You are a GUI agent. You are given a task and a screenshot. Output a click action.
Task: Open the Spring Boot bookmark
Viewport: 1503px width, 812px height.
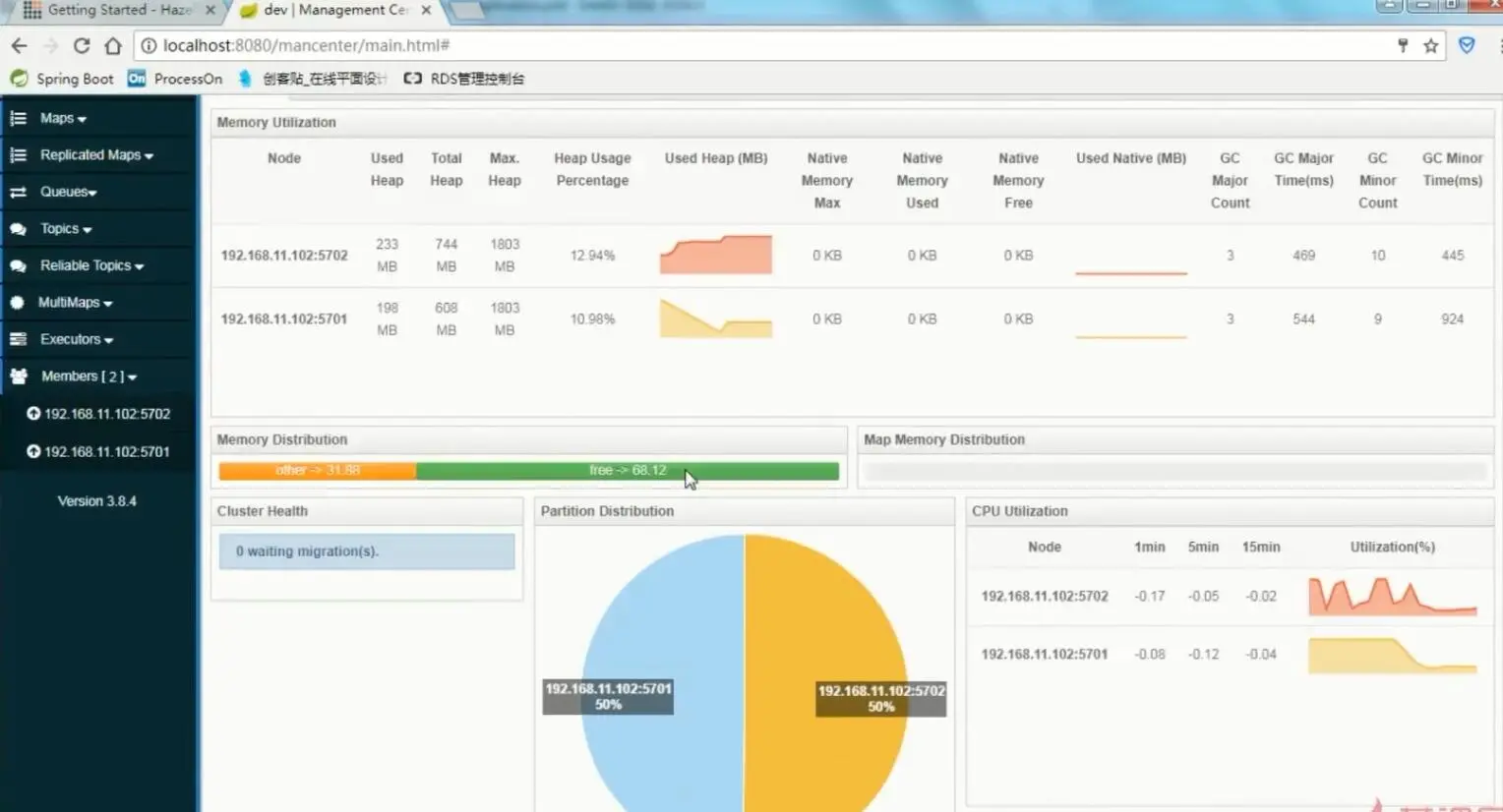62,79
